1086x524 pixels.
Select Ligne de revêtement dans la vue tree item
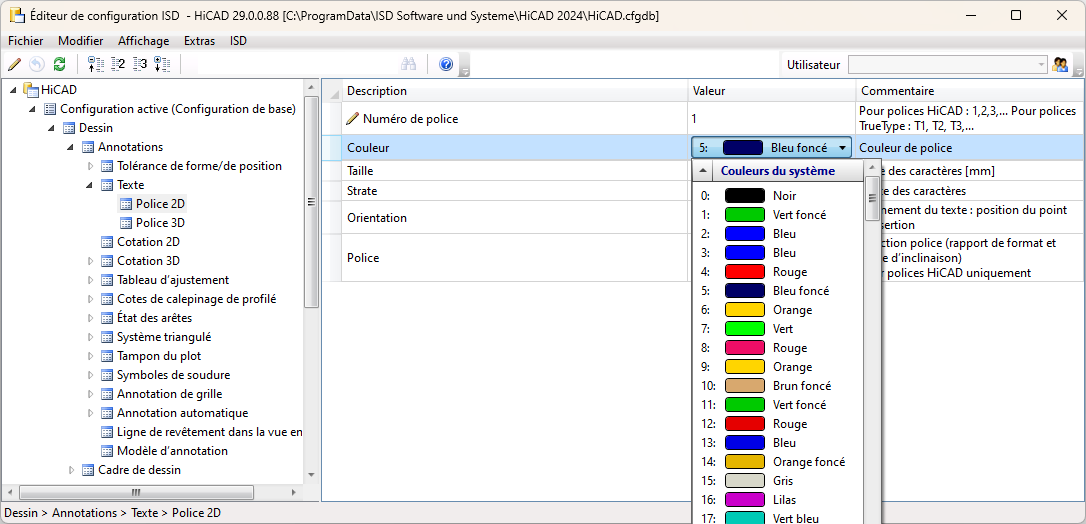coord(210,432)
